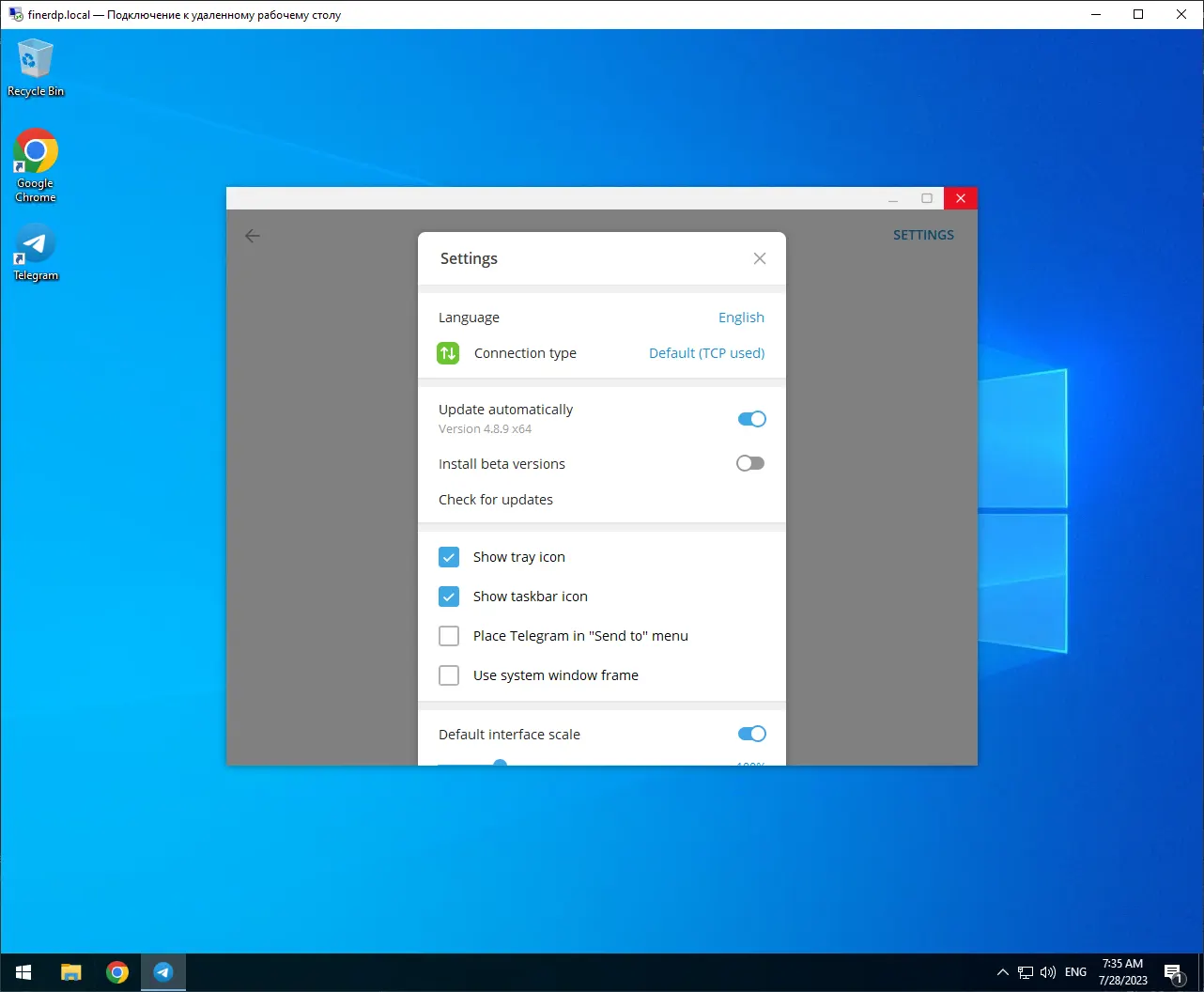Screen dimensions: 1204x992
Task: Click the Settings dialog title
Action: coord(469,258)
